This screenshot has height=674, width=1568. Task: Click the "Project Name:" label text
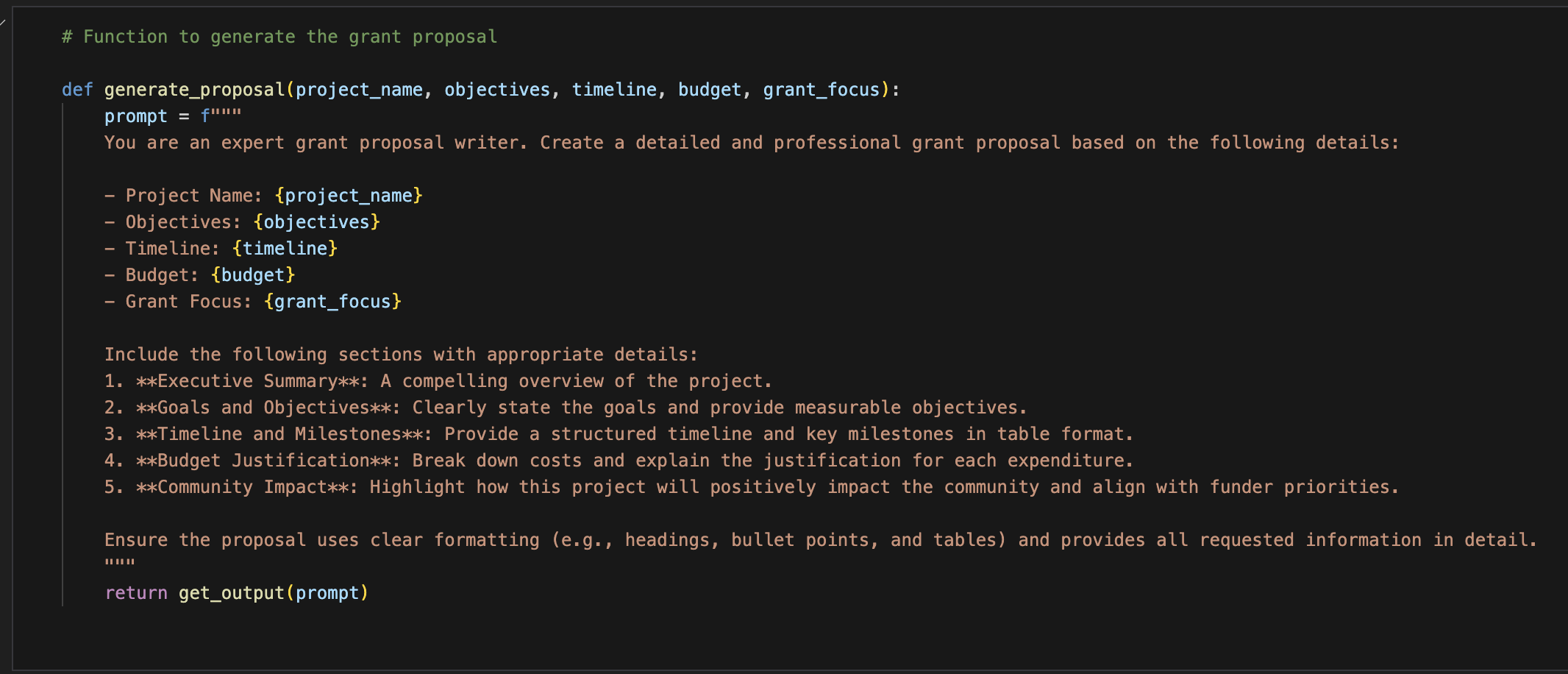194,196
